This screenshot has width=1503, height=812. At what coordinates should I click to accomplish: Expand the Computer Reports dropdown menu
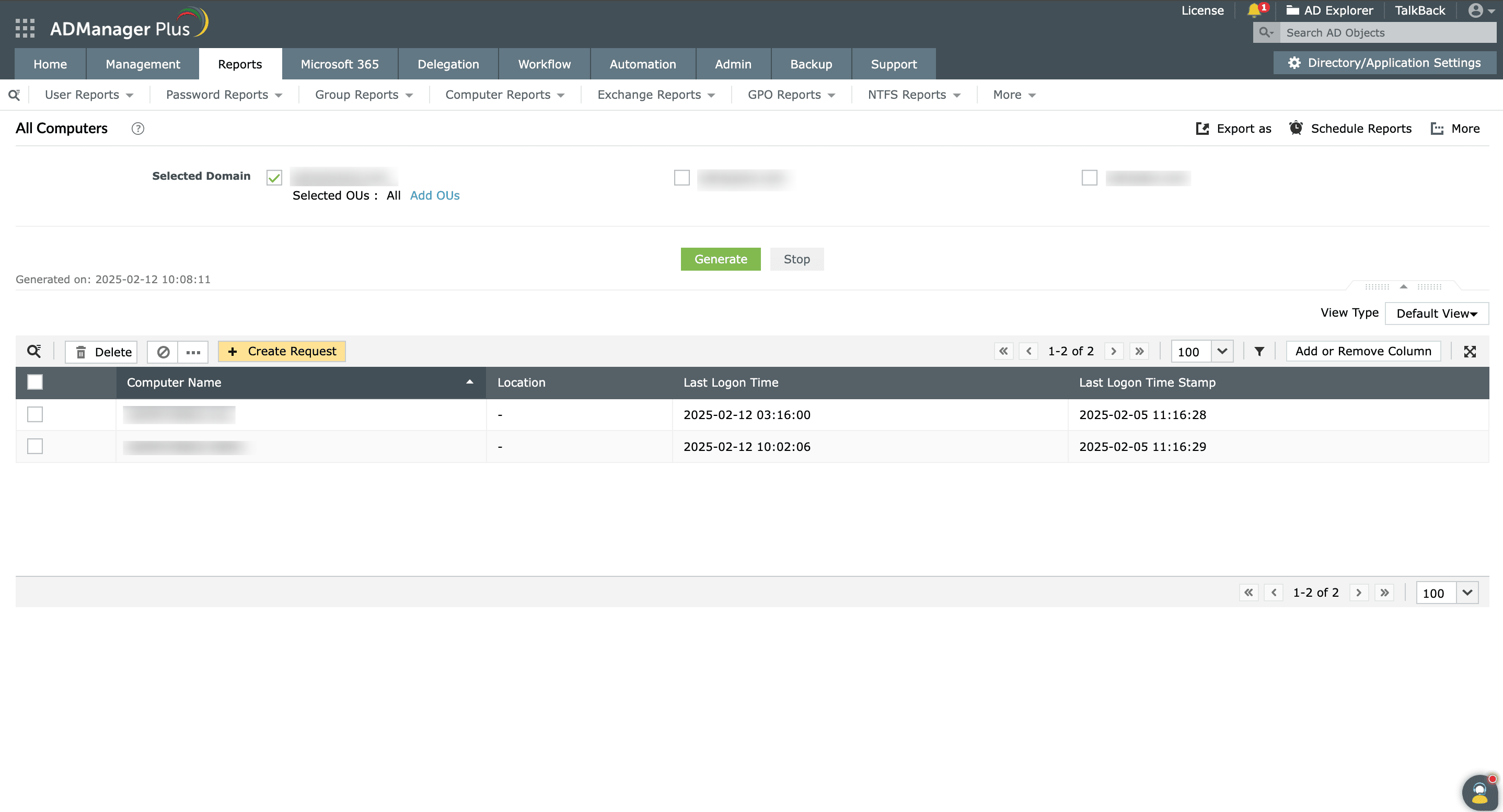coord(505,95)
